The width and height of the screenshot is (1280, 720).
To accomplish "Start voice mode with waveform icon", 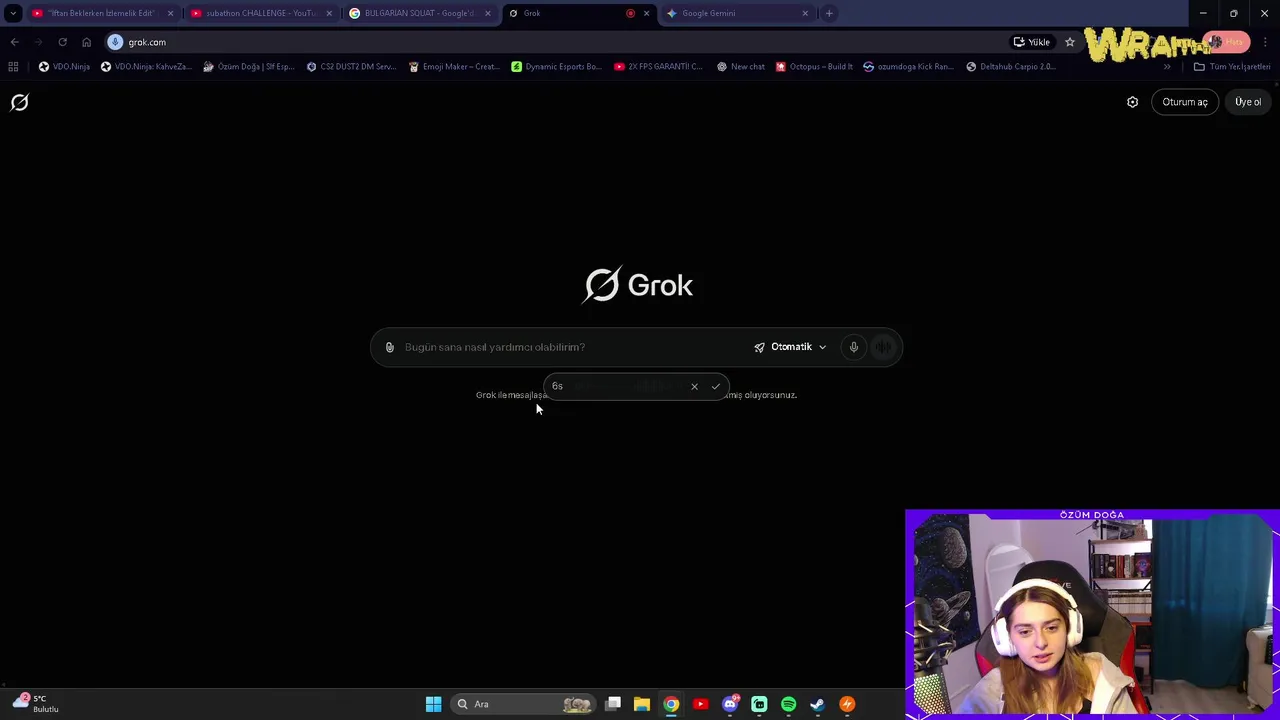I will pos(883,347).
